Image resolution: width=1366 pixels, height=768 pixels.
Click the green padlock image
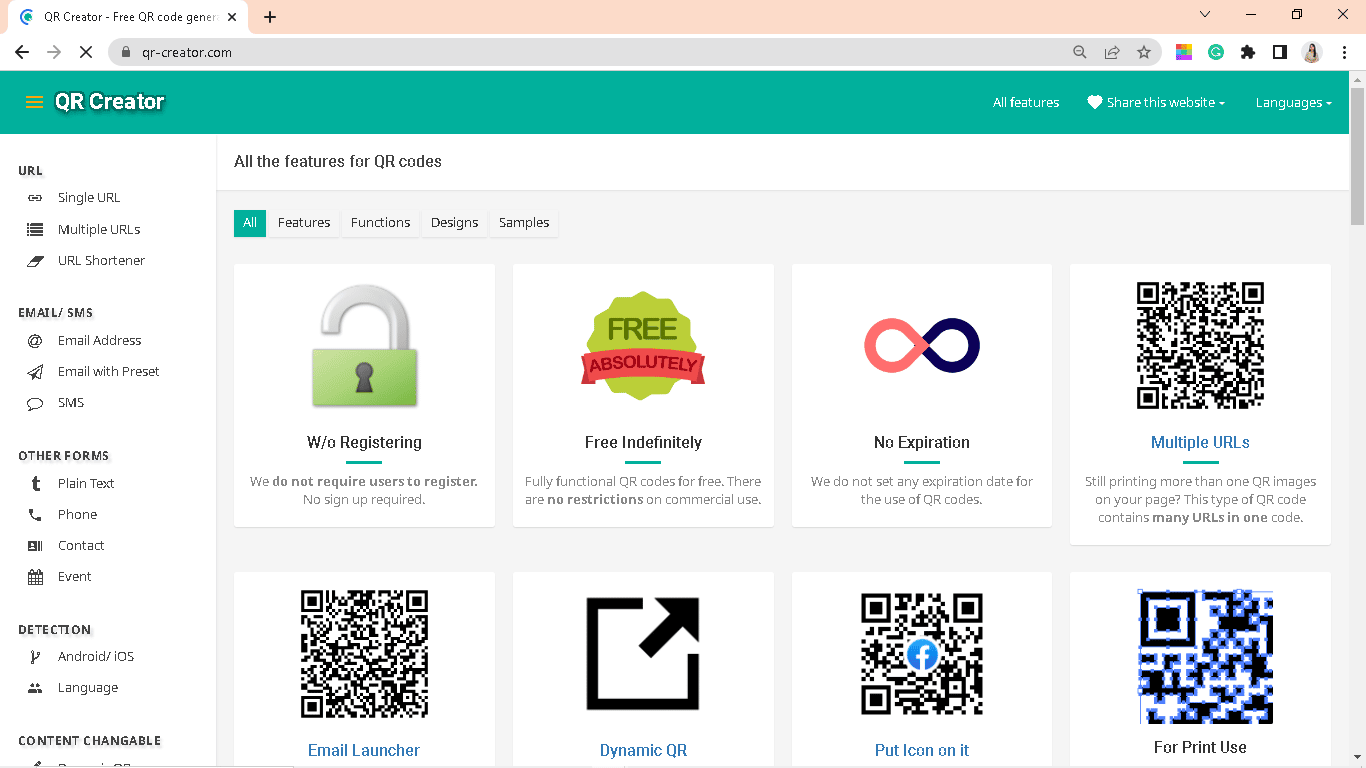(x=364, y=346)
